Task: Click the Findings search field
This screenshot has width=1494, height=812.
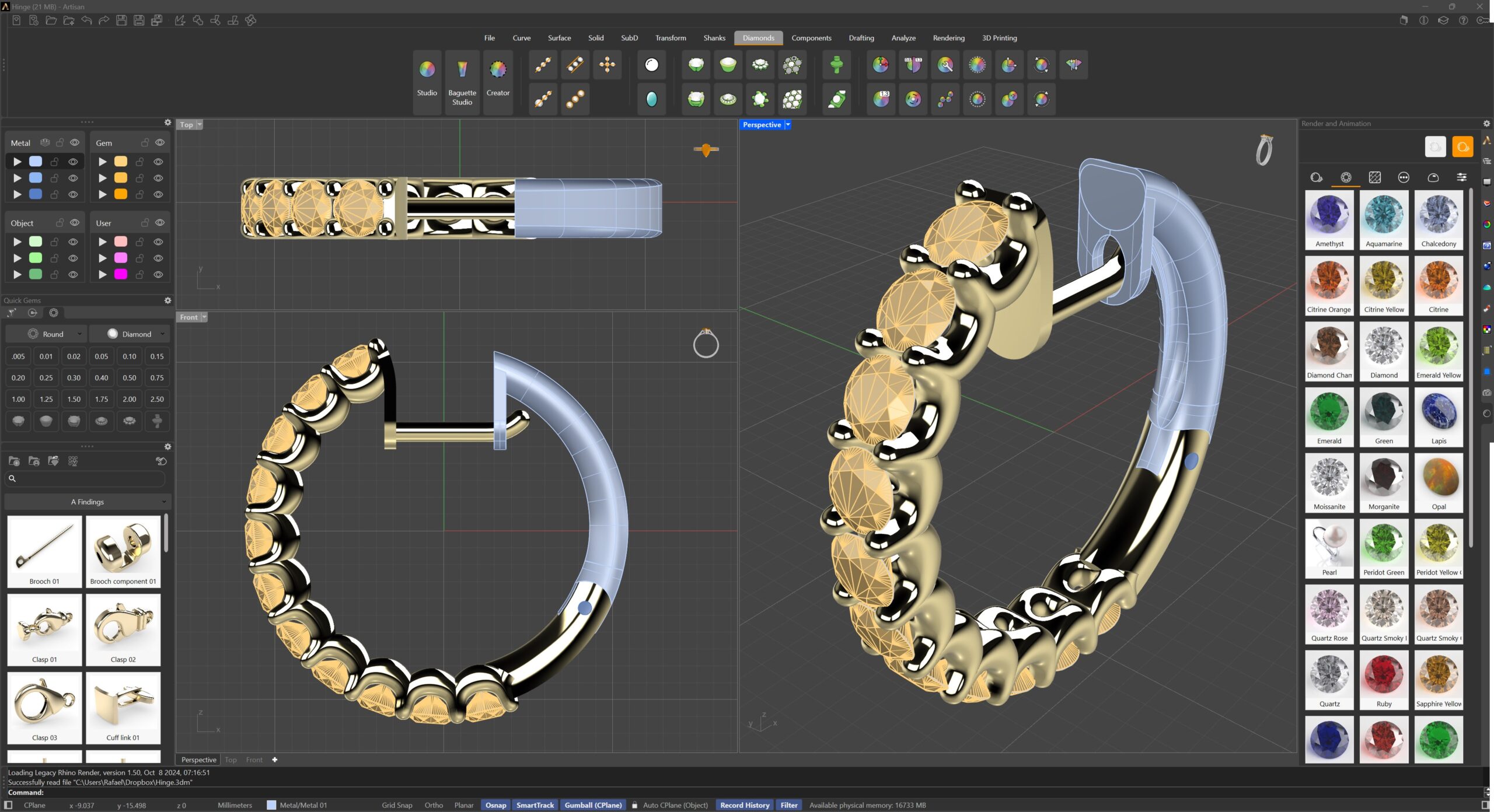Action: tap(85, 478)
